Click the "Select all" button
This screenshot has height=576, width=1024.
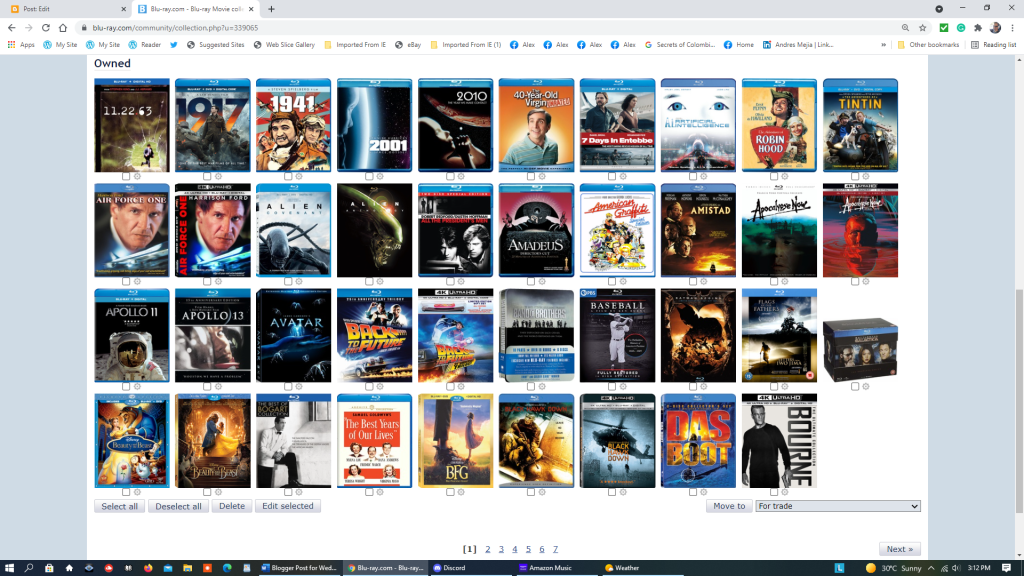coord(120,506)
